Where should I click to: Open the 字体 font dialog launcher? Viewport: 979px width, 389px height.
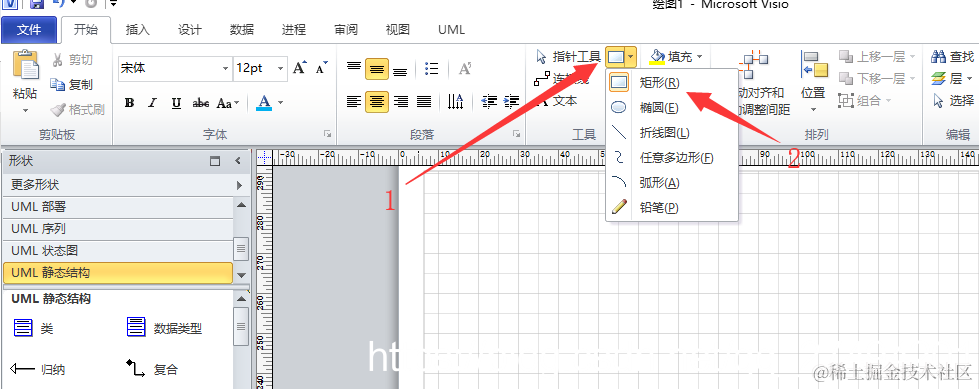pos(327,134)
